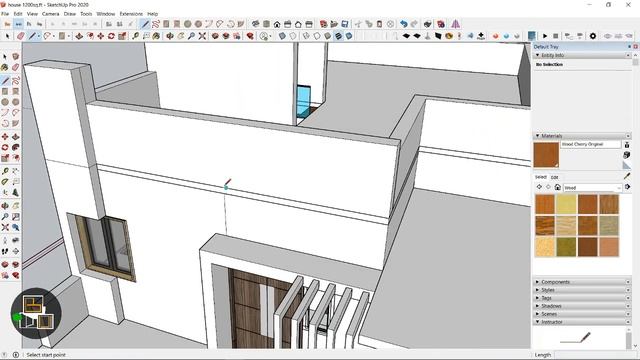Switch to Iso view in the views toolbar
Screen dimensions: 640x360
pyautogui.click(x=256, y=24)
